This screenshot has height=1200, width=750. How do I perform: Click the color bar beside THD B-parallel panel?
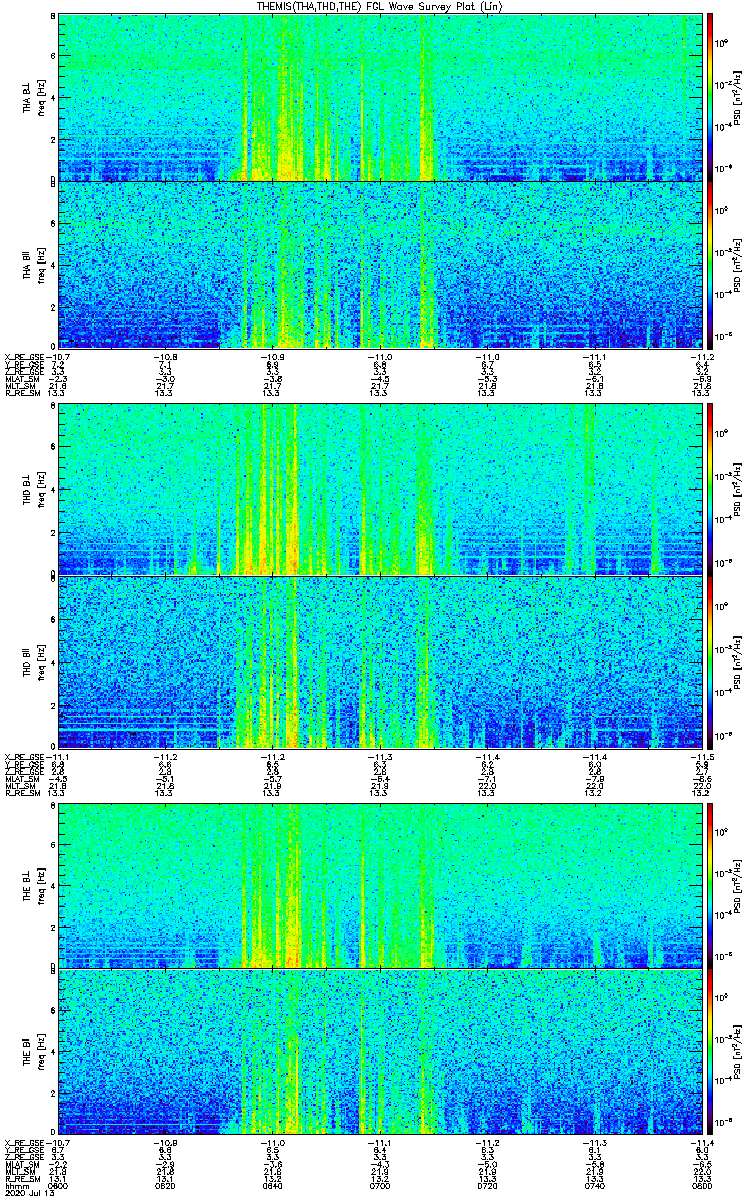pyautogui.click(x=710, y=662)
